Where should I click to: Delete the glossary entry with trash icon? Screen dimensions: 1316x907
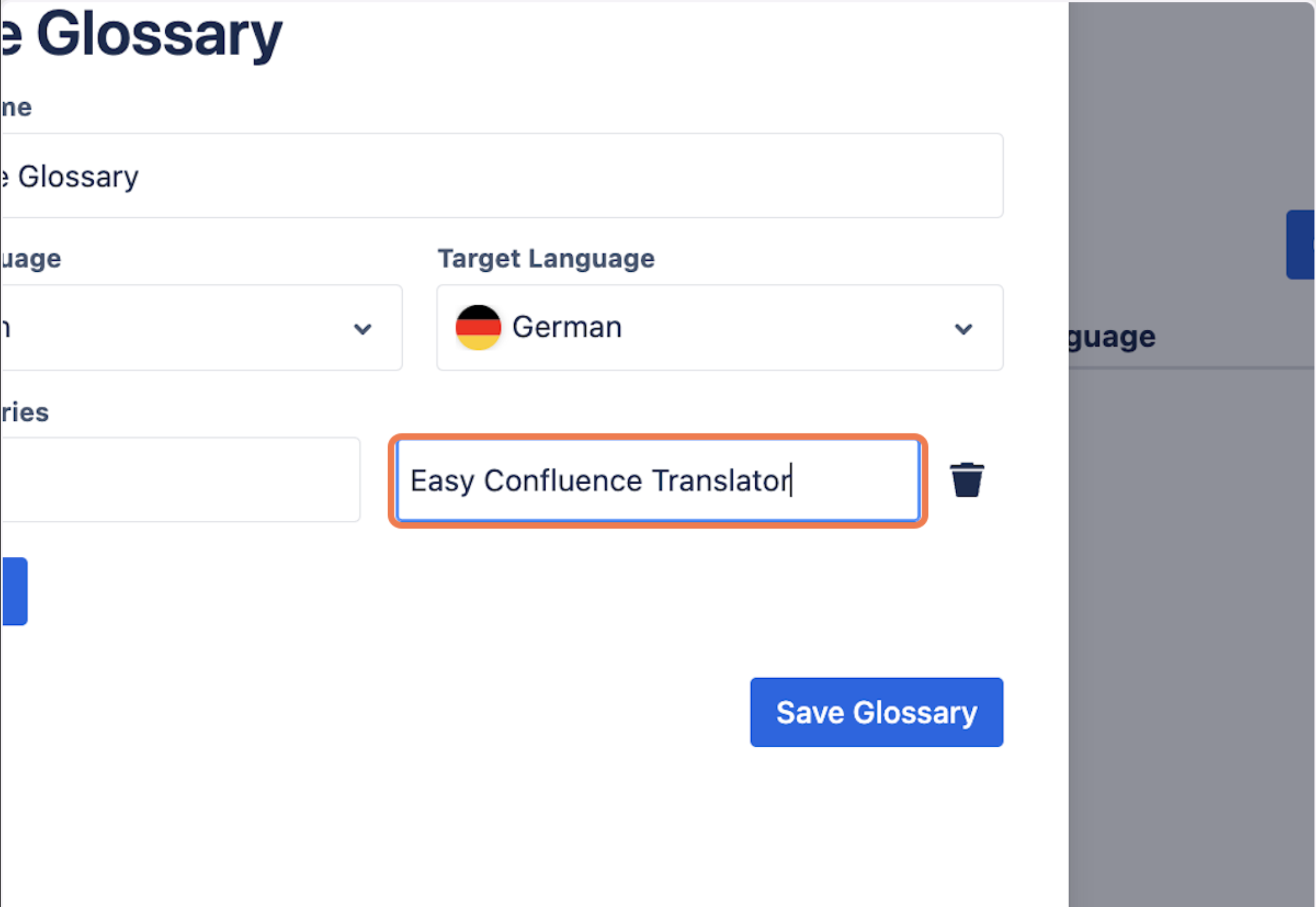pos(966,480)
